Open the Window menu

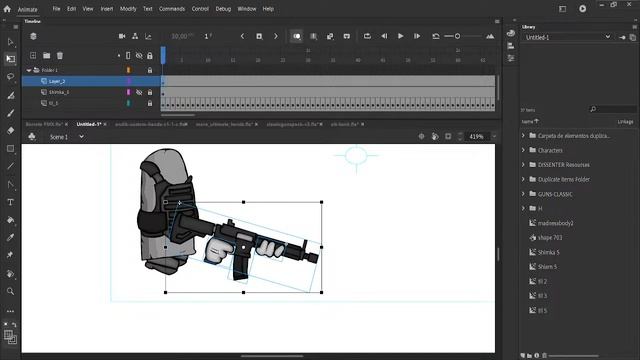pyautogui.click(x=247, y=9)
